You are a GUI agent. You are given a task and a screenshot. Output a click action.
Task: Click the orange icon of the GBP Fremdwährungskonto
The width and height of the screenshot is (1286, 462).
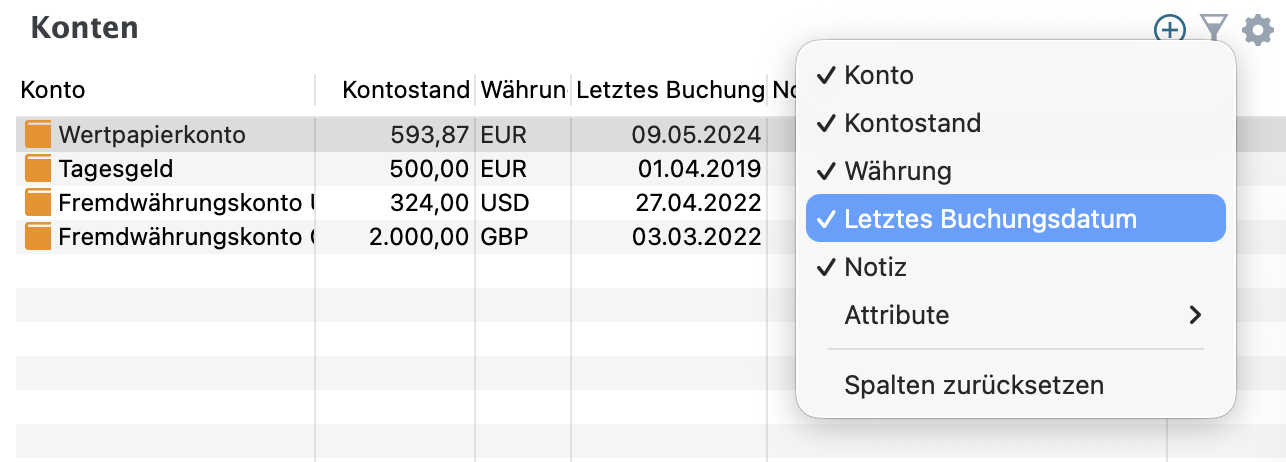(x=38, y=237)
